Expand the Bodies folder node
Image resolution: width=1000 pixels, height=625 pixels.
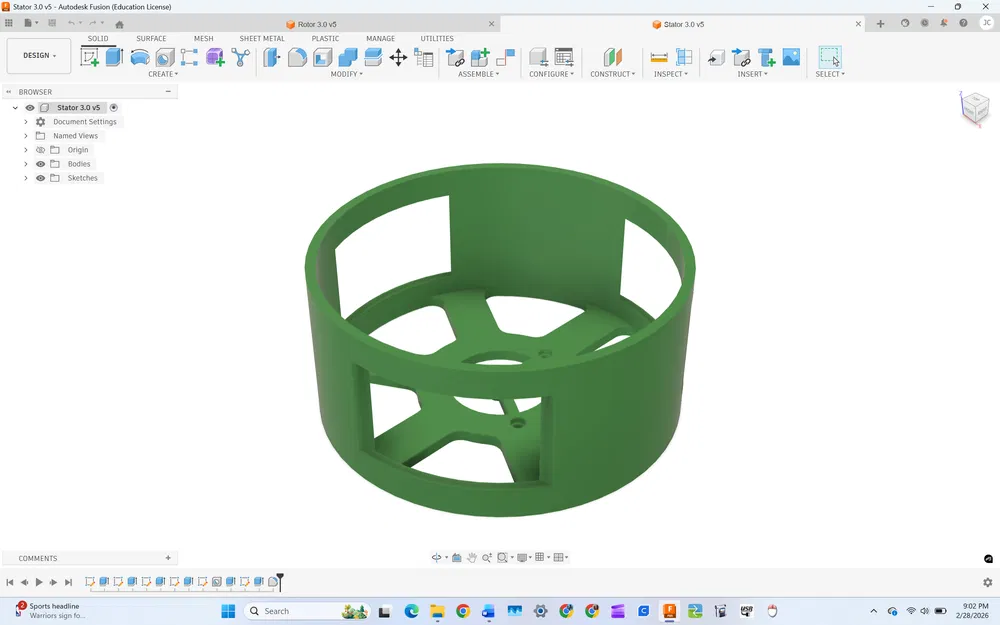(x=26, y=164)
